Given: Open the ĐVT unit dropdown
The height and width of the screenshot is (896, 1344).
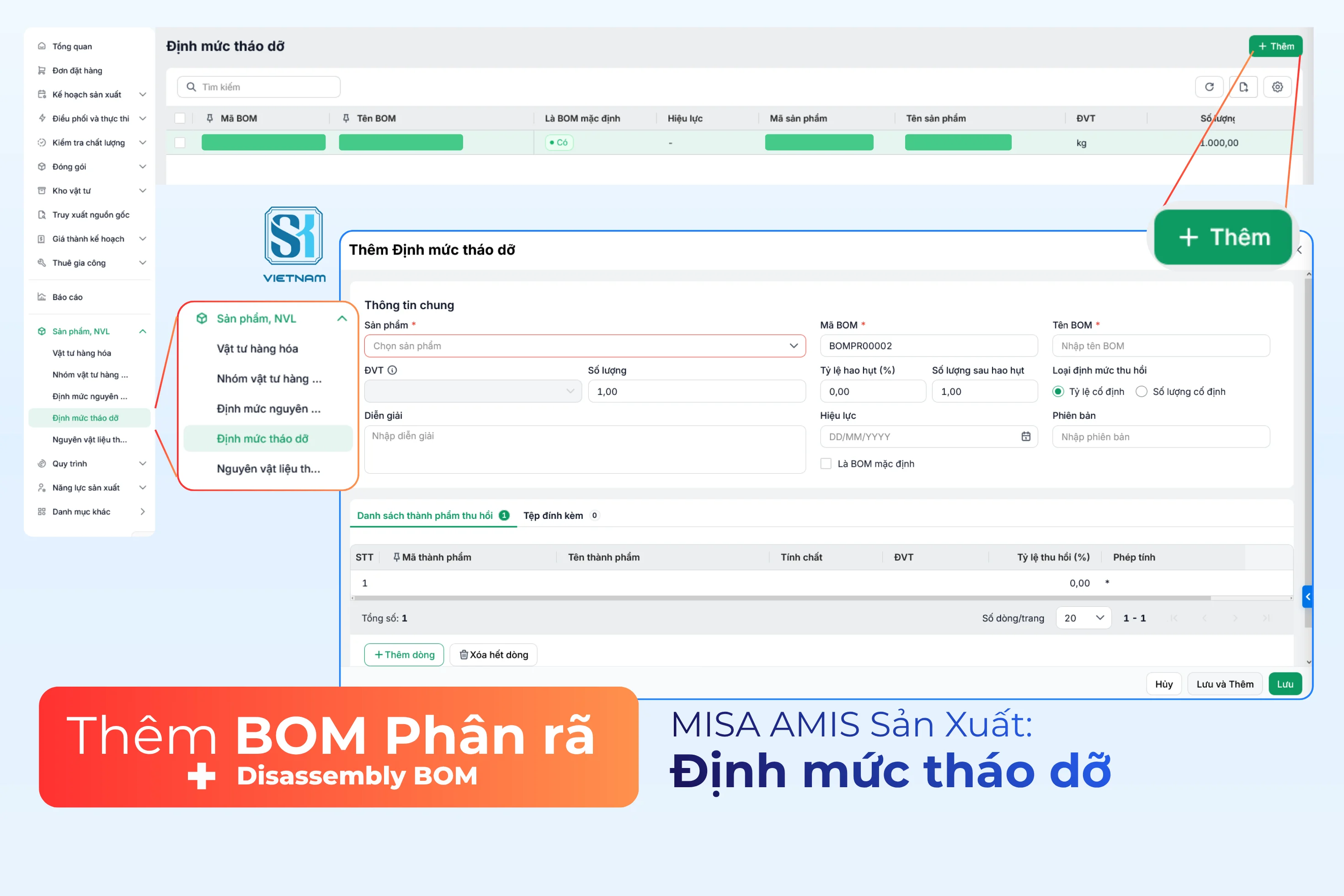Looking at the screenshot, I should click(x=473, y=391).
